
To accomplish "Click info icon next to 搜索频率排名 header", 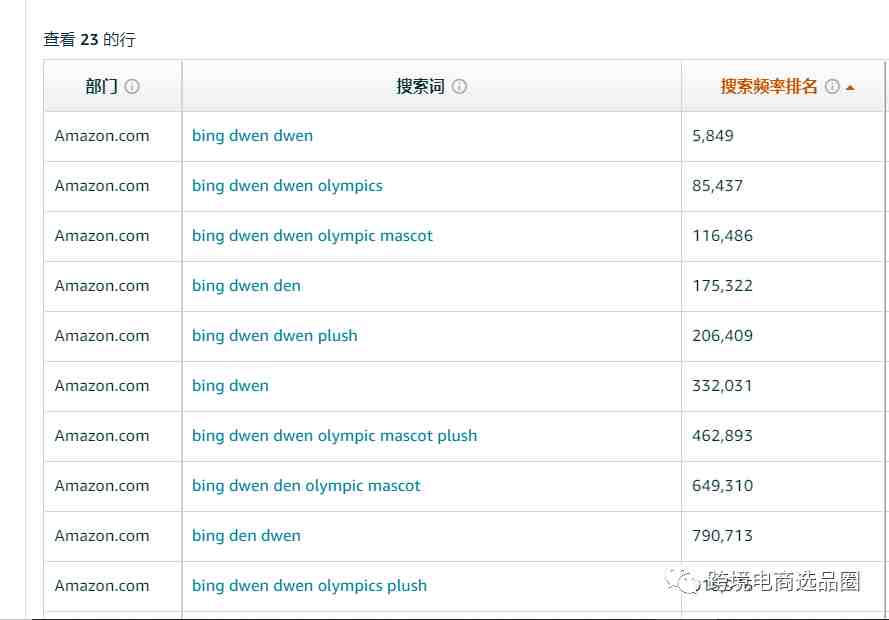I will coord(832,87).
